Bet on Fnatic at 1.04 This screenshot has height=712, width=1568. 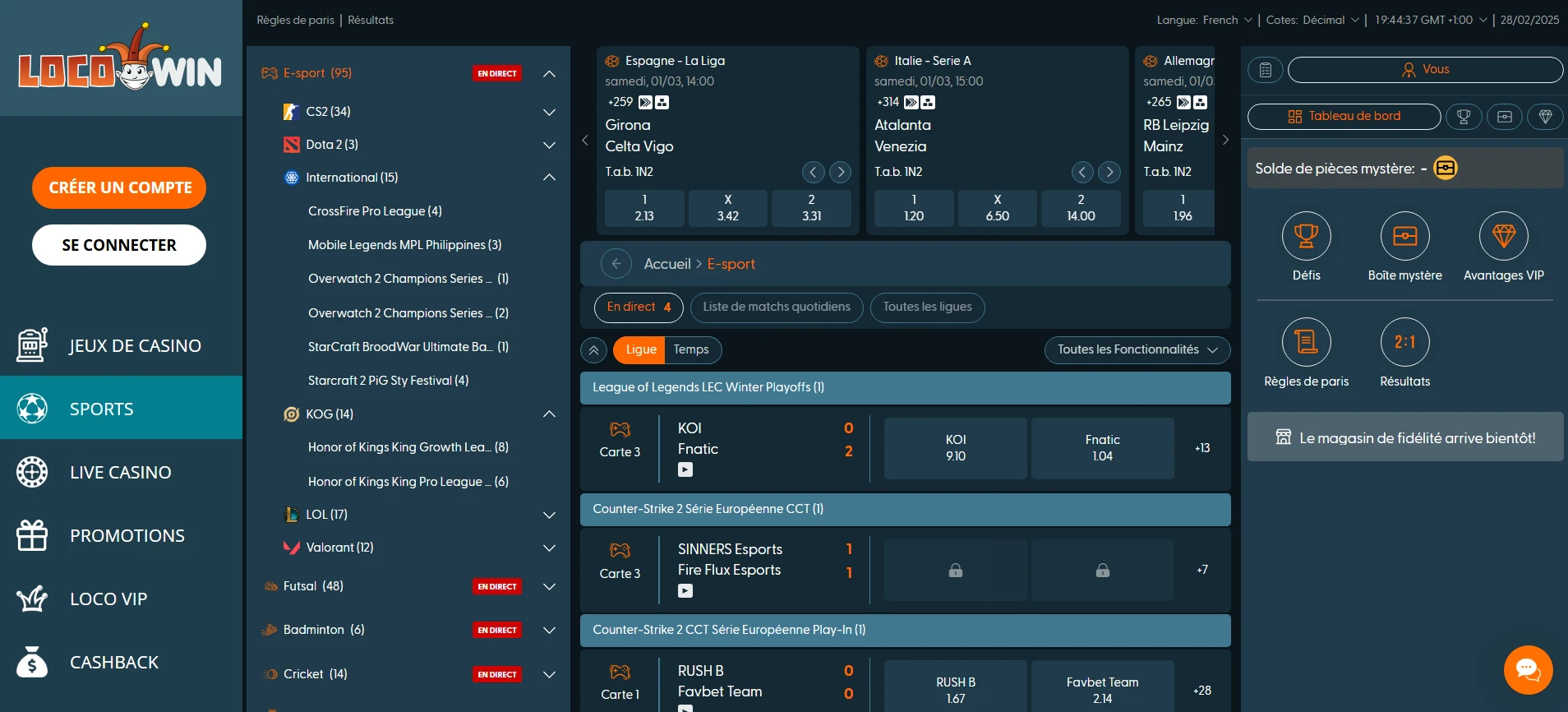(1102, 448)
